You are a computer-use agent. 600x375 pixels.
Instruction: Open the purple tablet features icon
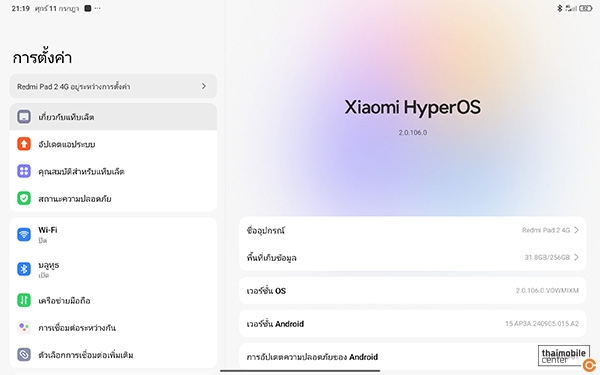click(24, 171)
